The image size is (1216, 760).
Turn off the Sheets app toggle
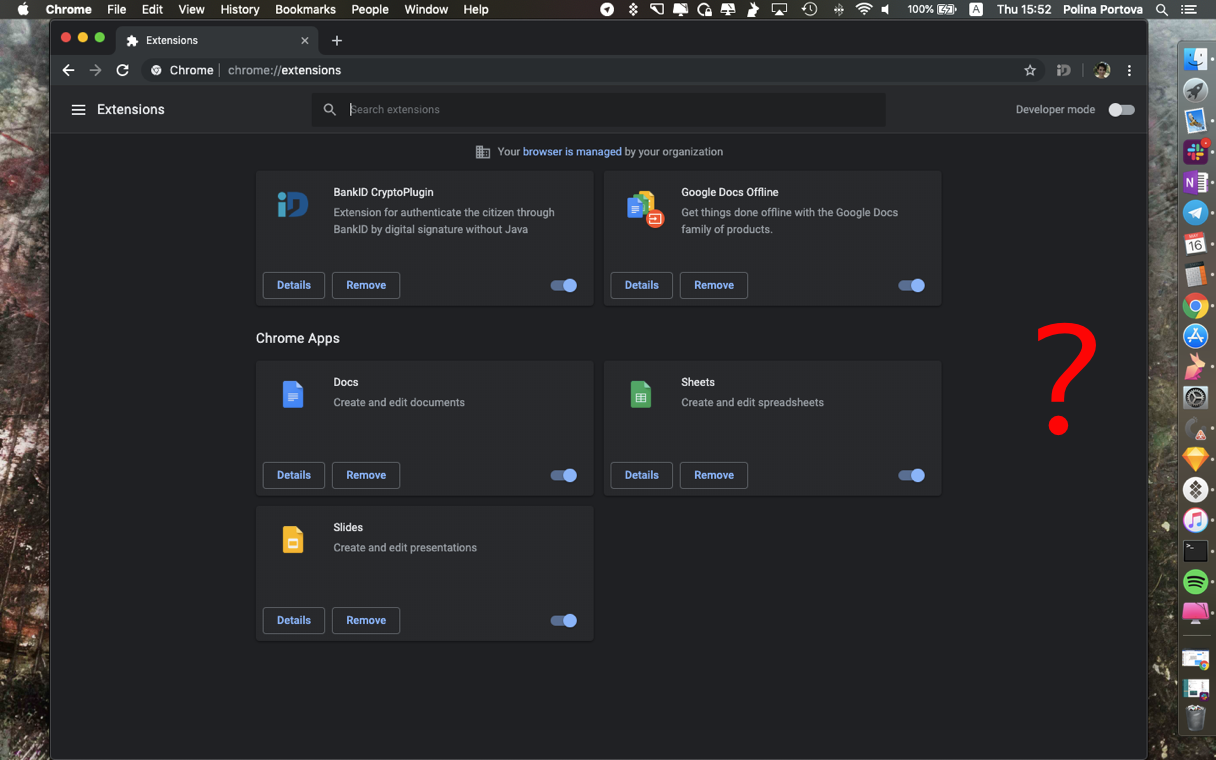pos(912,475)
